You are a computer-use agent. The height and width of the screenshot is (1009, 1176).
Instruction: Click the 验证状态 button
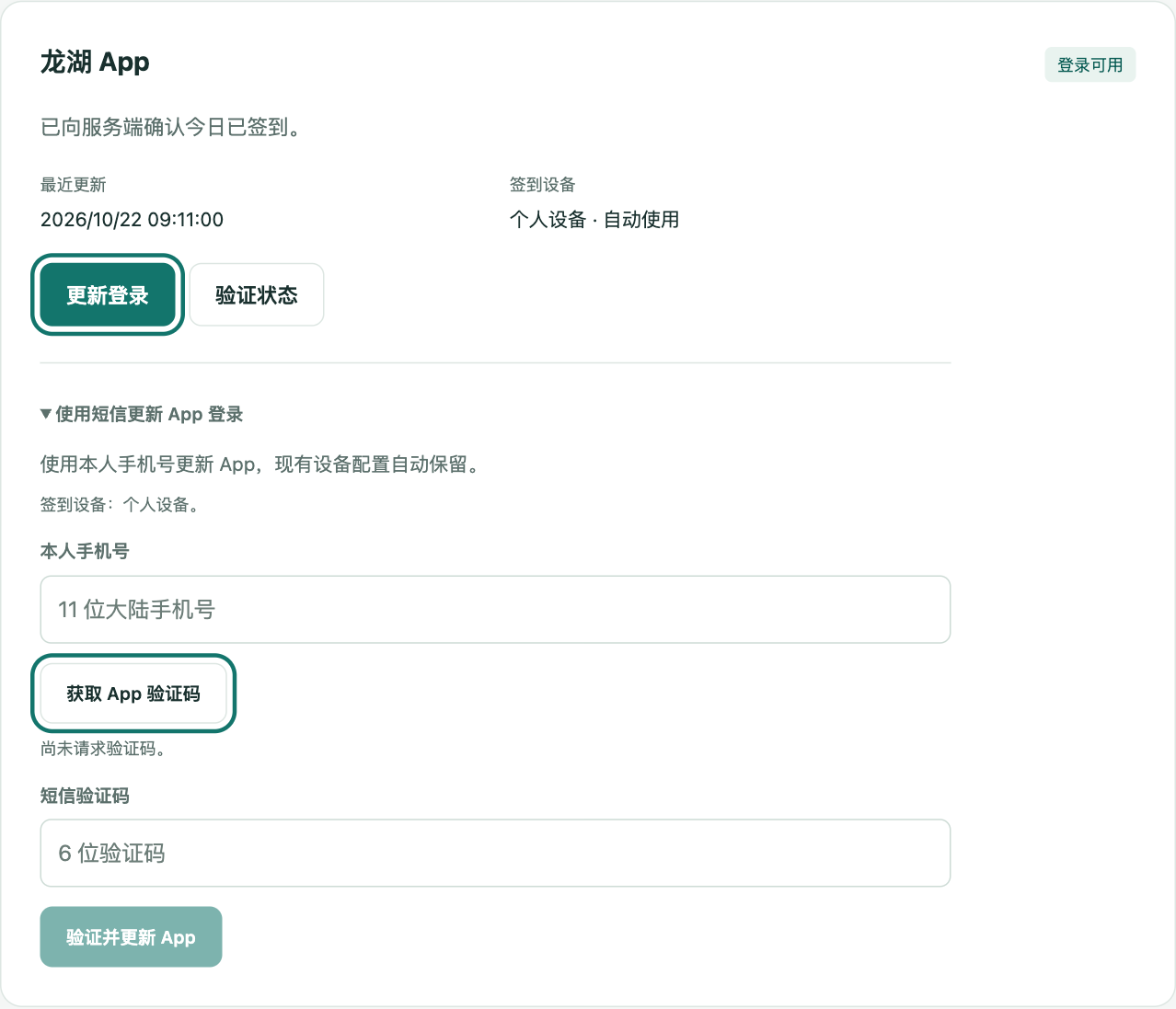point(257,295)
